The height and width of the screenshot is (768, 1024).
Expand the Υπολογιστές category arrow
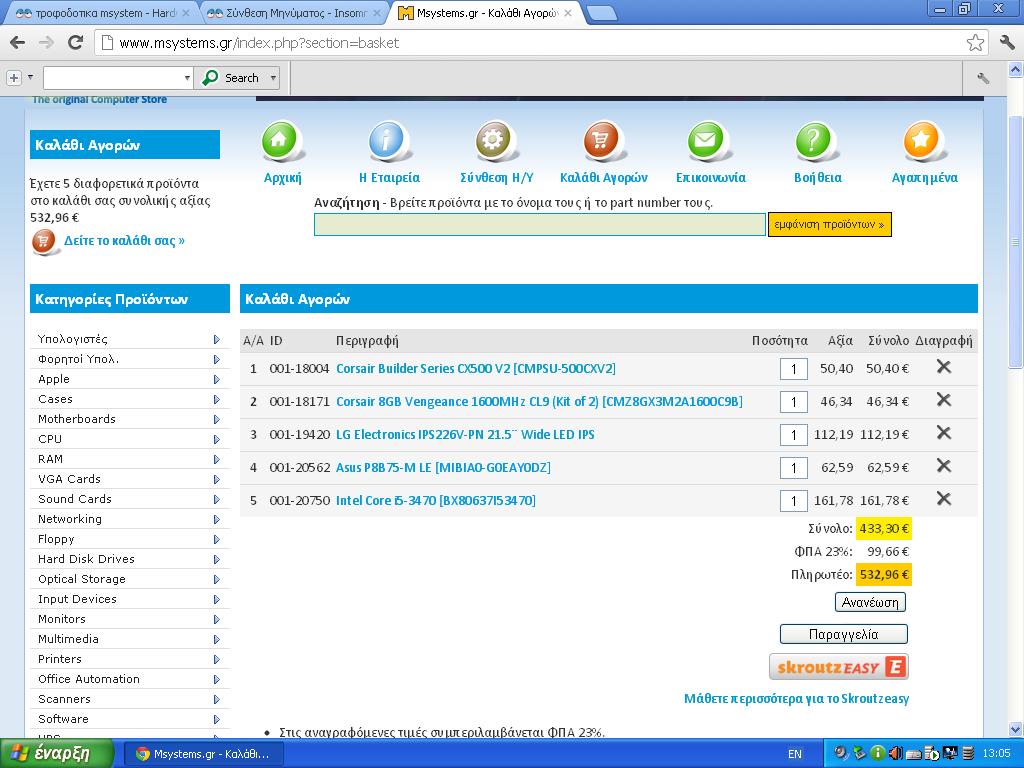click(217, 340)
